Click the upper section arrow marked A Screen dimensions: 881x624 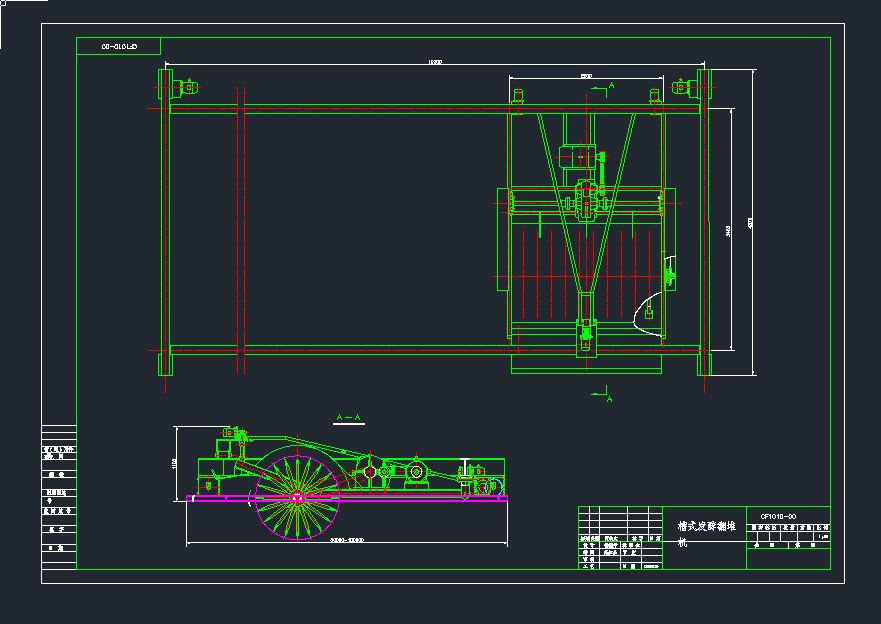tap(603, 90)
